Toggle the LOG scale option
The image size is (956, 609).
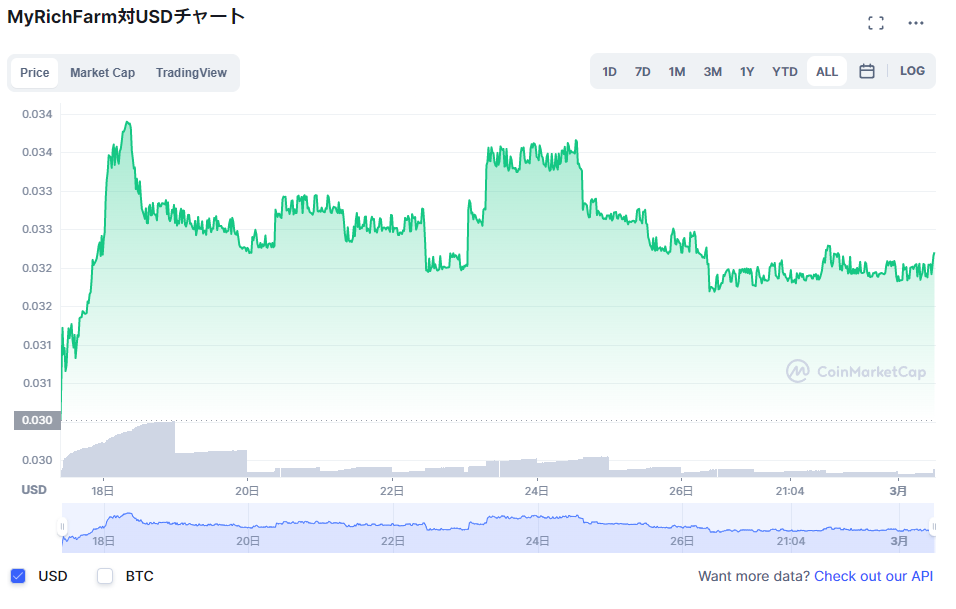pyautogui.click(x=912, y=71)
